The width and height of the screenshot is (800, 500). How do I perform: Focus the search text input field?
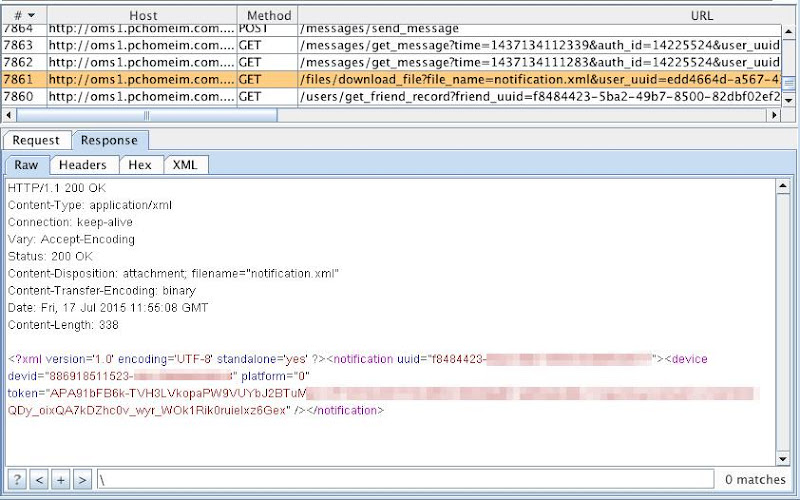(x=405, y=479)
